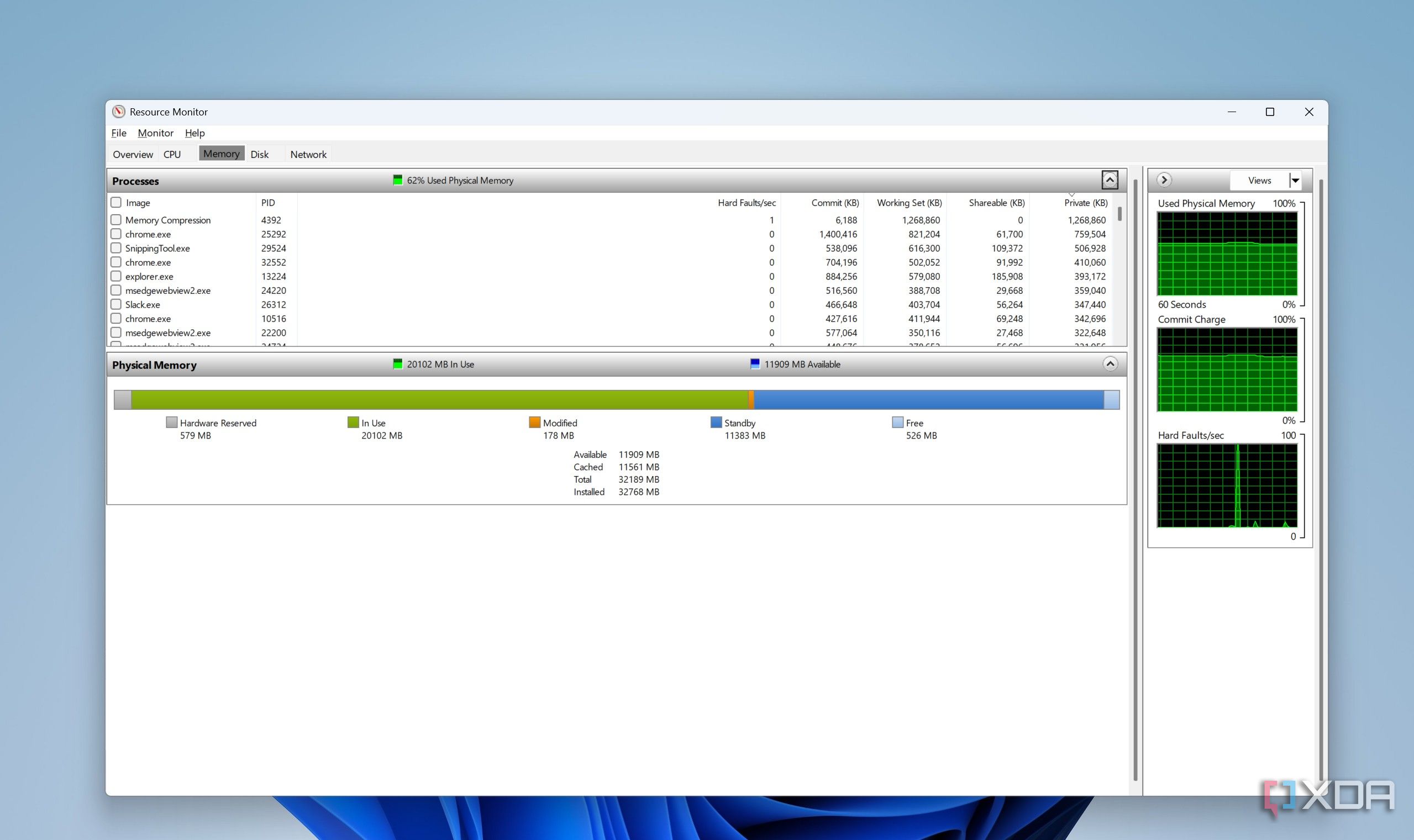The width and height of the screenshot is (1414, 840).
Task: Click the Modified orange swatch
Action: click(x=534, y=422)
